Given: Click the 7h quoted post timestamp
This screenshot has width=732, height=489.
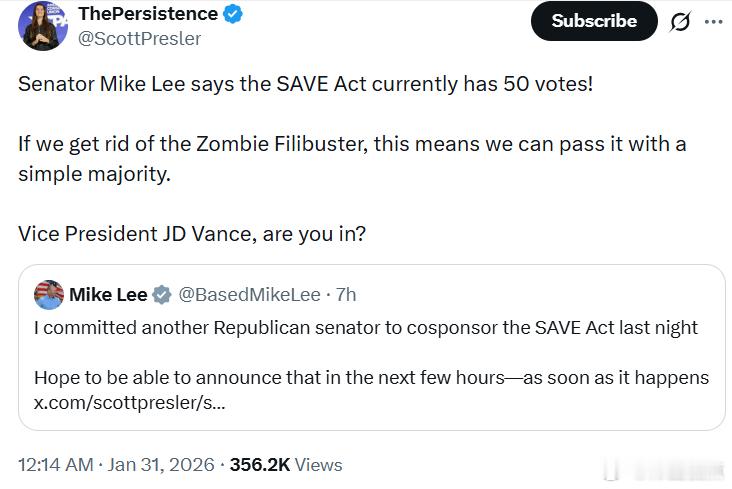Looking at the screenshot, I should tap(346, 294).
